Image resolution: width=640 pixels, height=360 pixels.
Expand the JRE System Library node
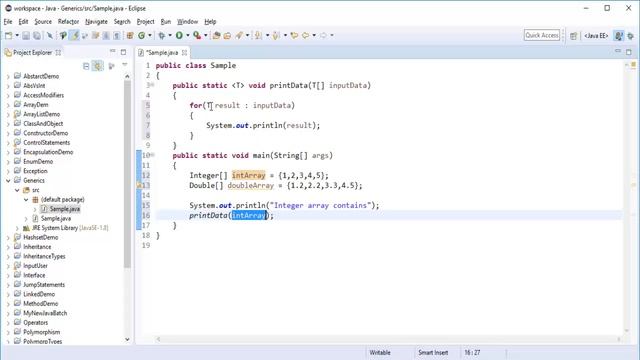click(x=17, y=228)
